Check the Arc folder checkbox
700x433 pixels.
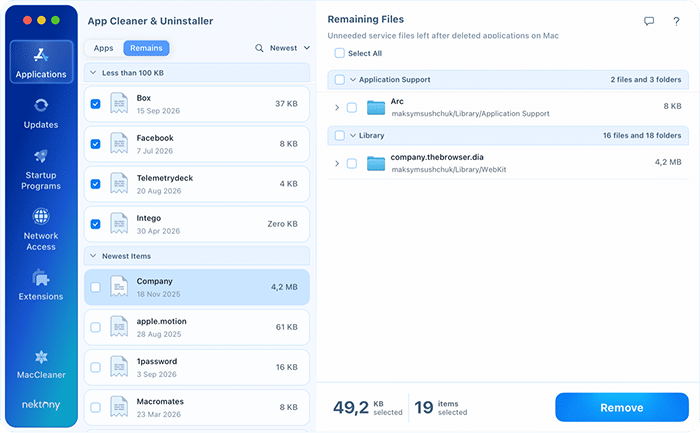click(352, 108)
